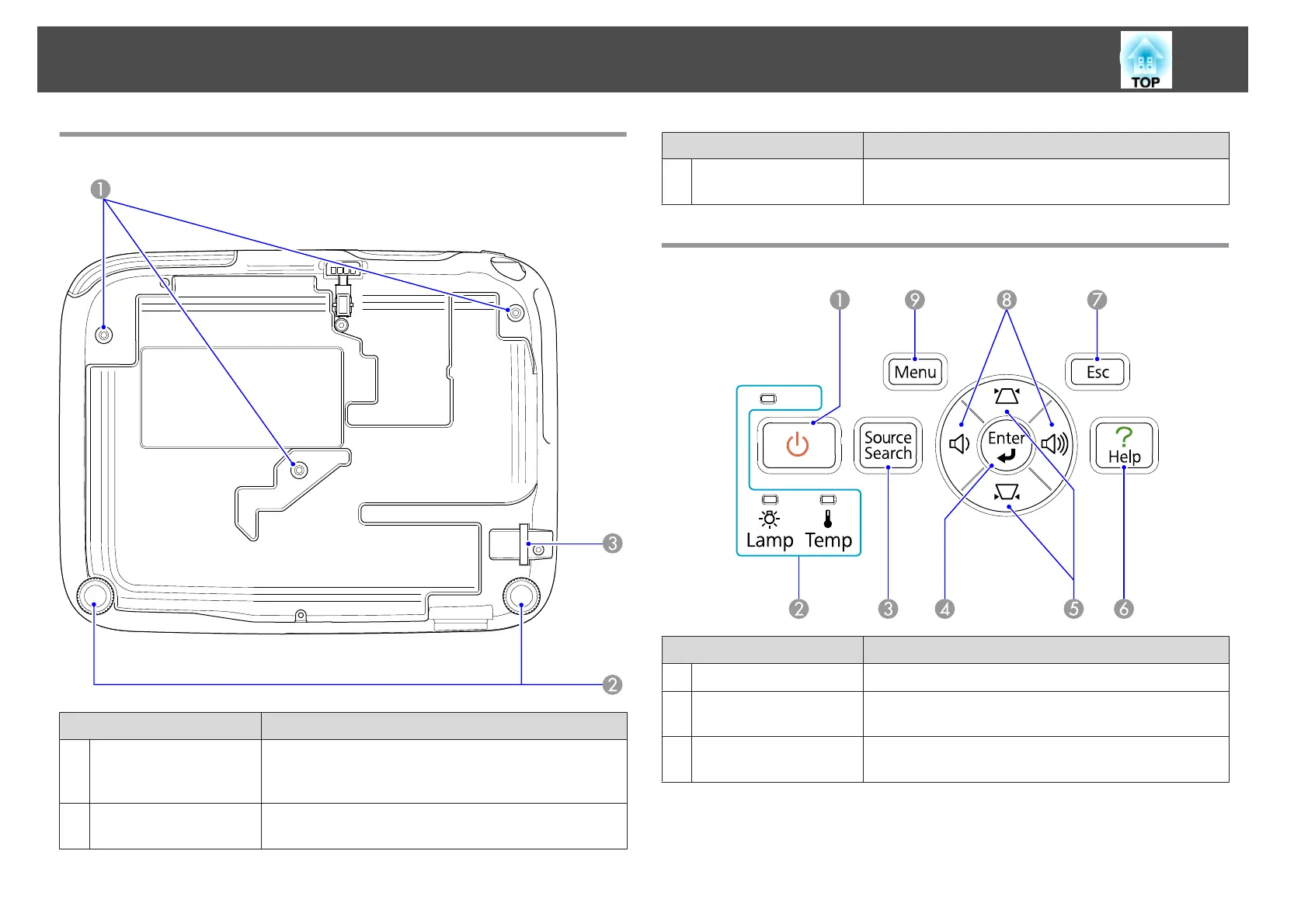Click the volume up speaker icon

(x=1054, y=444)
